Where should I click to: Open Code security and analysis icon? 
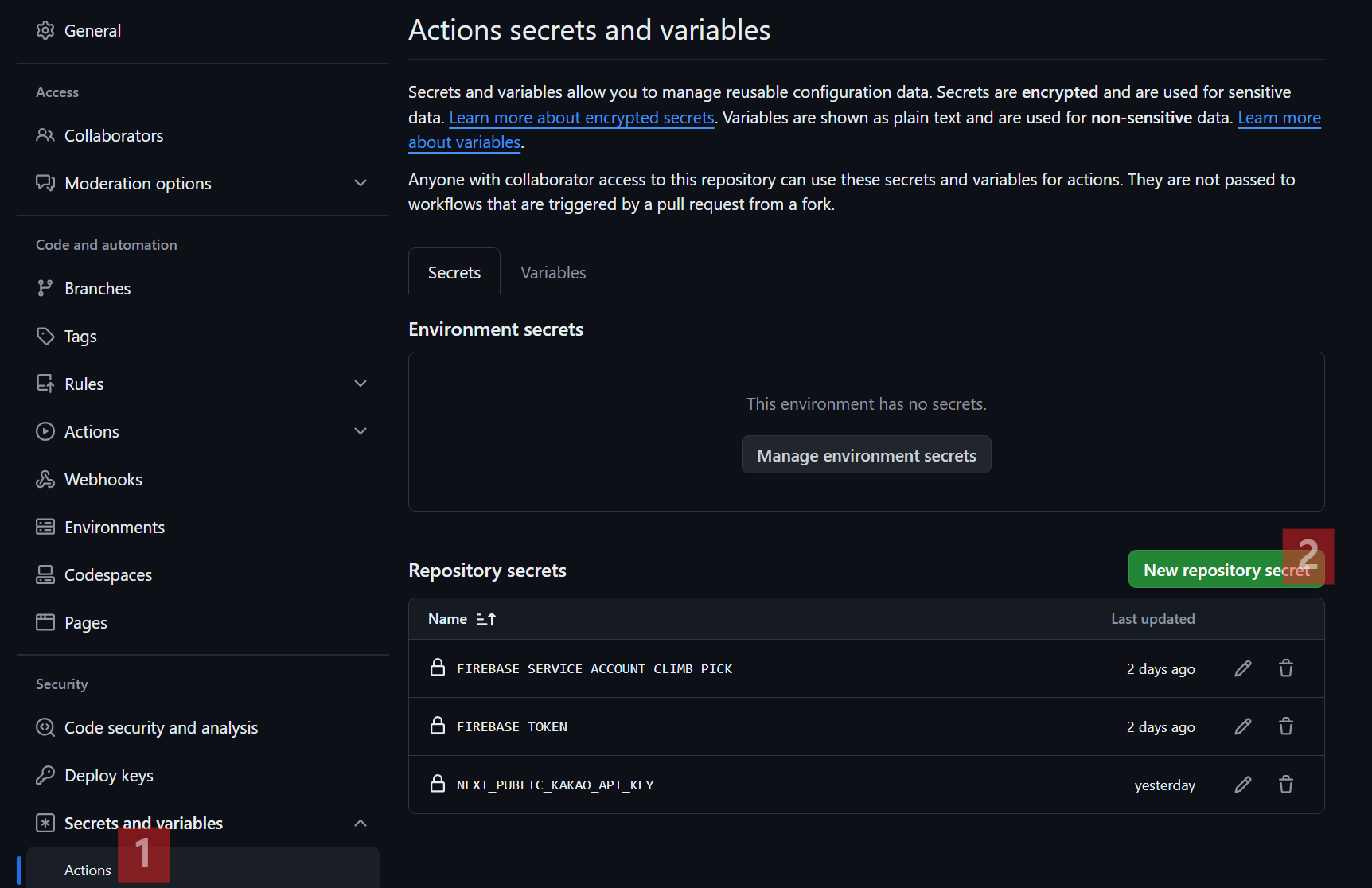[45, 727]
